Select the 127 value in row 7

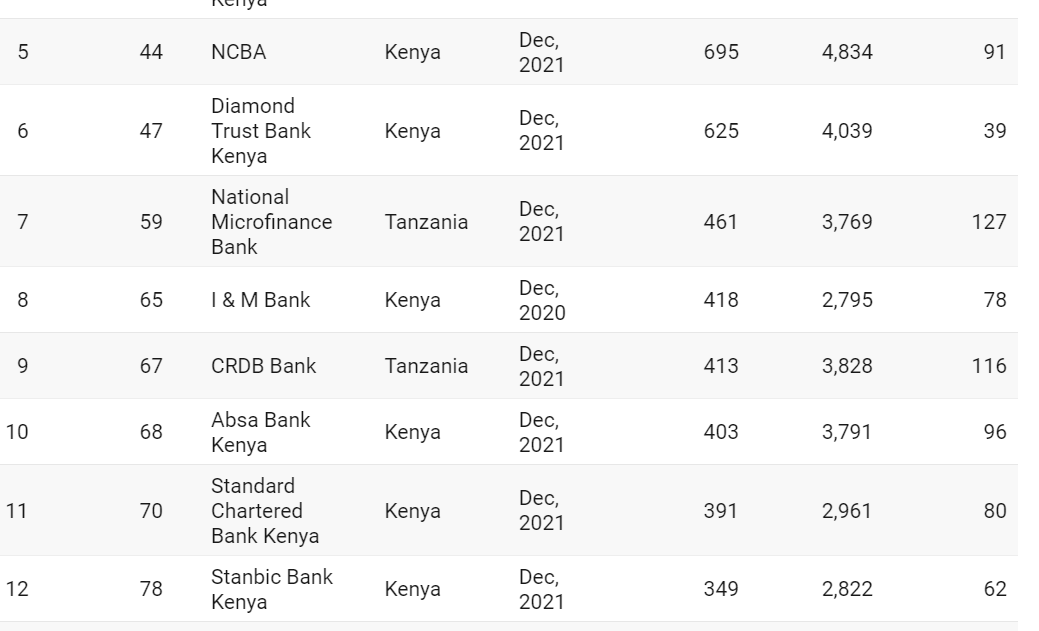[x=988, y=222]
